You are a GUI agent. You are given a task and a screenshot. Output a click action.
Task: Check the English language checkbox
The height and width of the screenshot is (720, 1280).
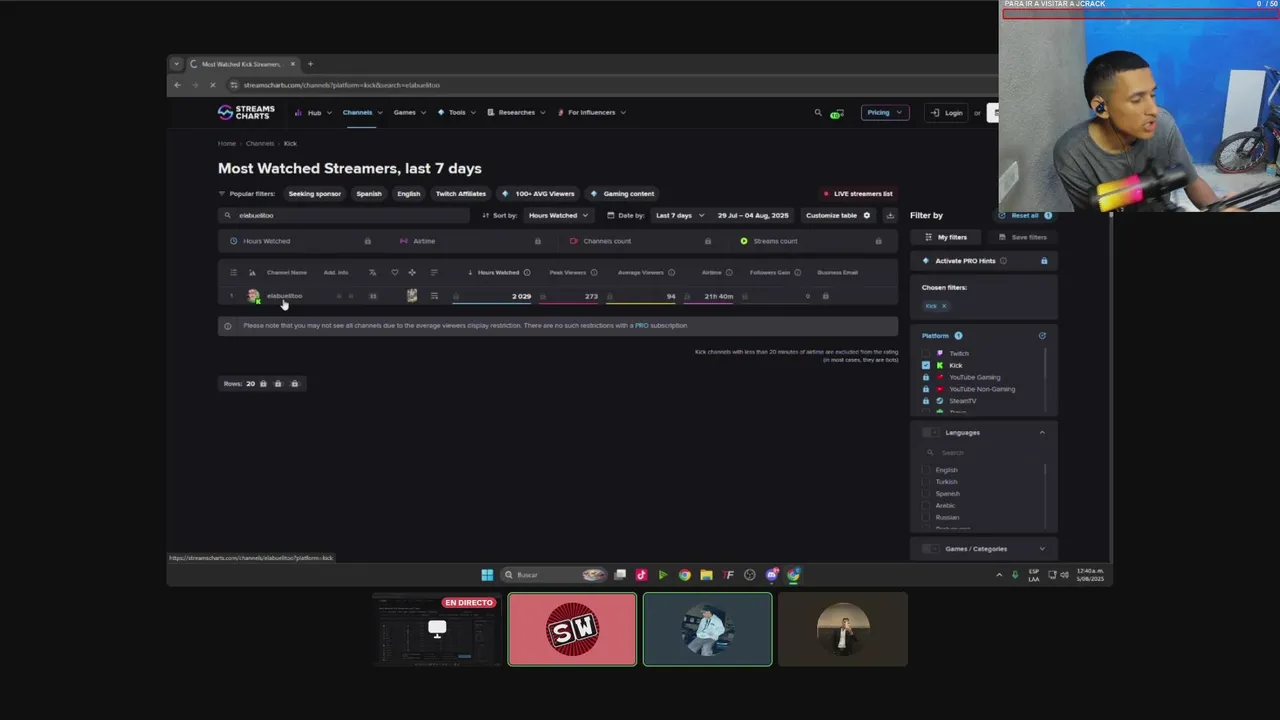coord(926,470)
